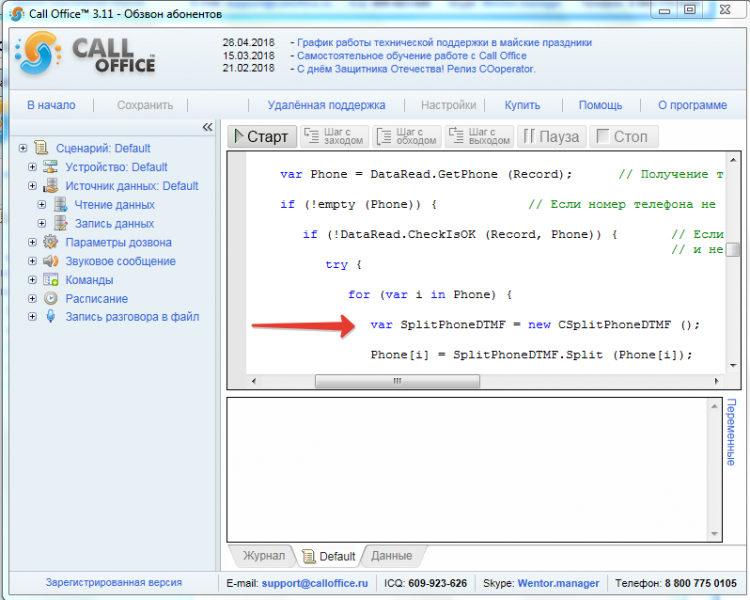Click Шаг с выходом step-out button
Viewport: 750px width, 600px height.
[x=479, y=136]
